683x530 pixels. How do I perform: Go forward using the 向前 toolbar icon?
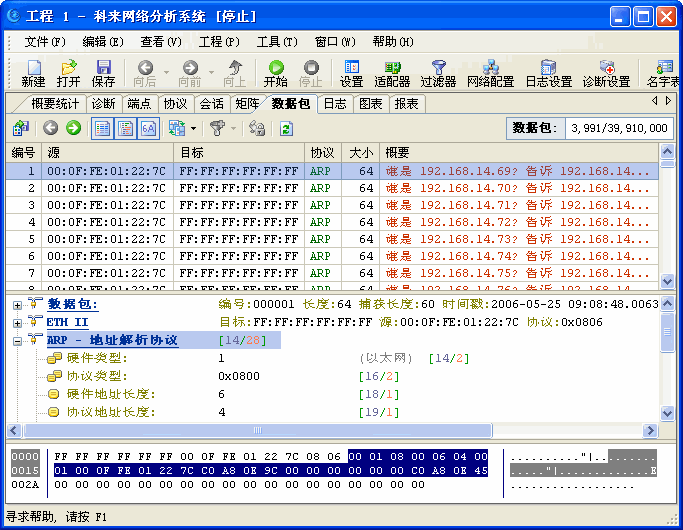pos(190,73)
